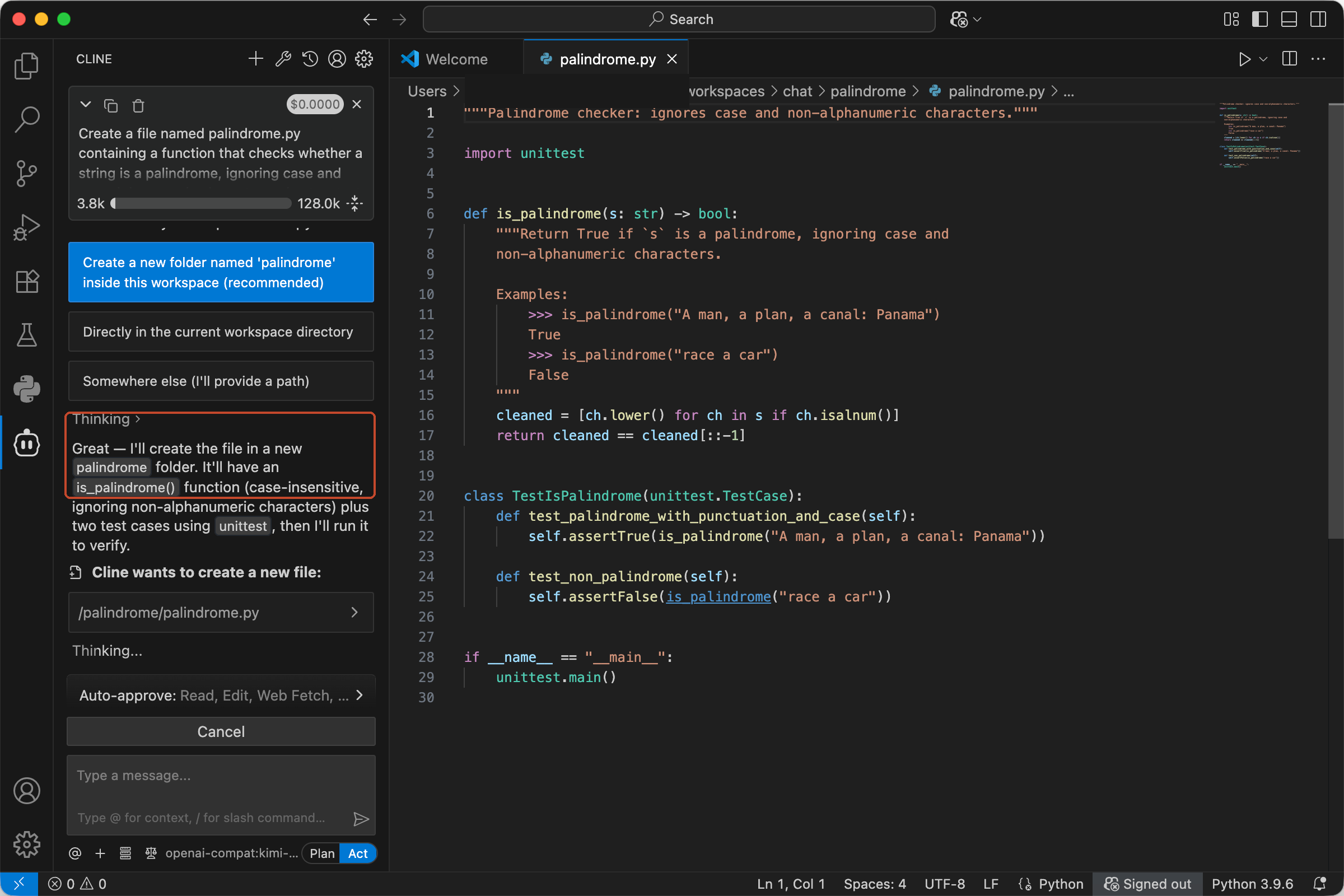Toggle the primary side bar layout icon
This screenshot has width=1344, height=896.
click(x=1259, y=20)
